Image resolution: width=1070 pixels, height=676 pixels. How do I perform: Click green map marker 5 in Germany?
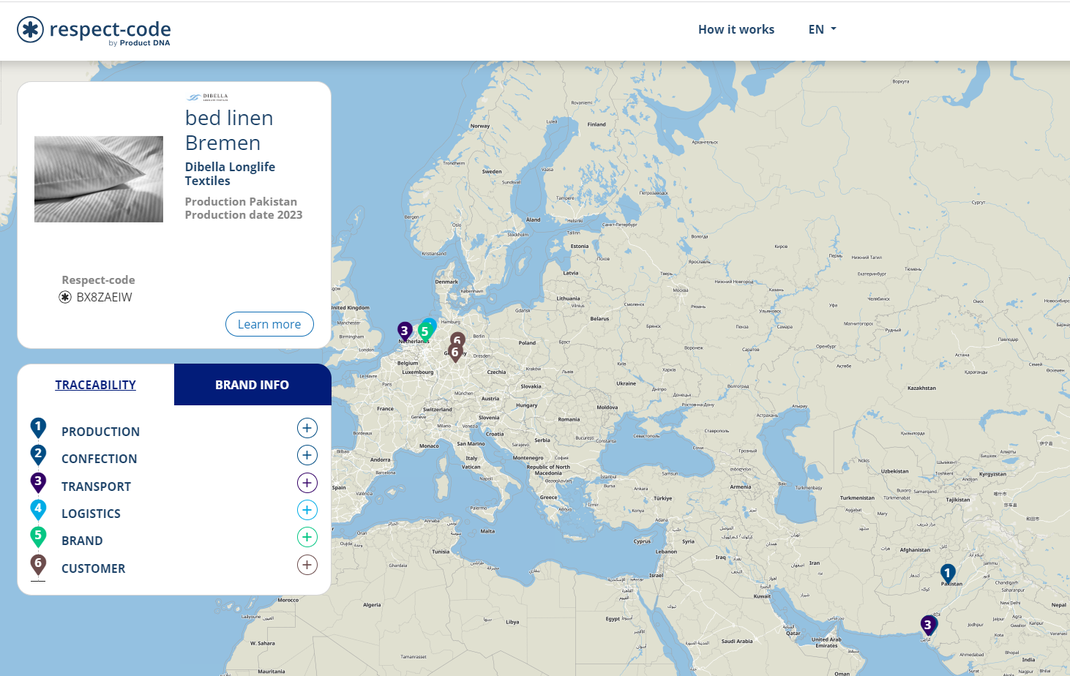point(424,333)
